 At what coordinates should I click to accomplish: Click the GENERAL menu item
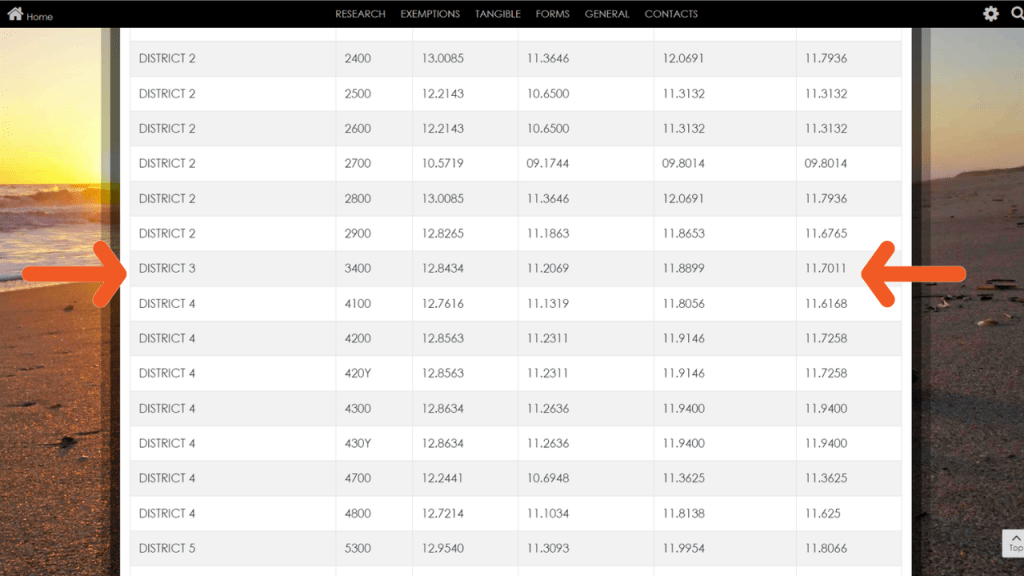click(x=607, y=14)
